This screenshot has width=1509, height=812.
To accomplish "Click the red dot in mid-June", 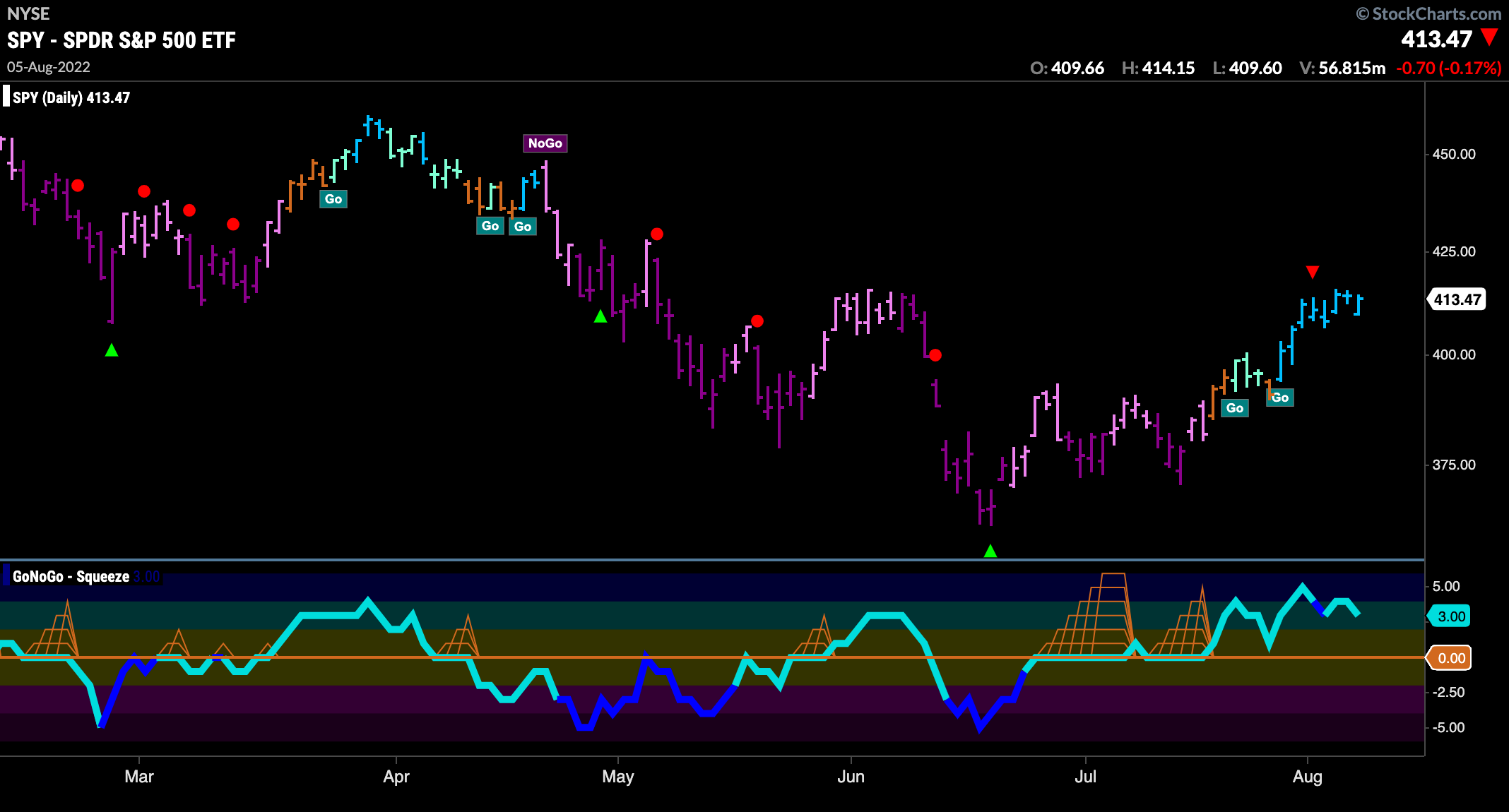I will tap(935, 355).
